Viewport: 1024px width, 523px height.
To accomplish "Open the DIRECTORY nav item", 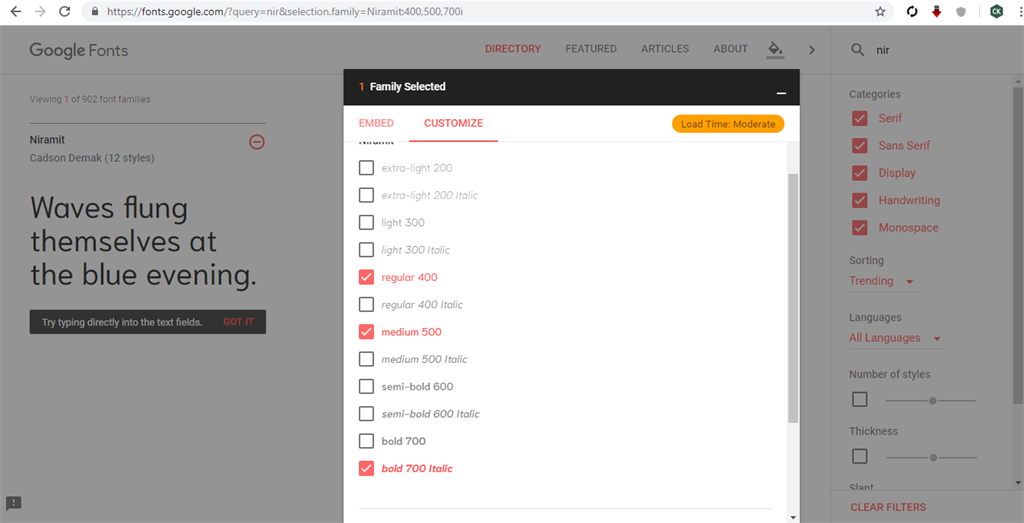I will click(513, 49).
